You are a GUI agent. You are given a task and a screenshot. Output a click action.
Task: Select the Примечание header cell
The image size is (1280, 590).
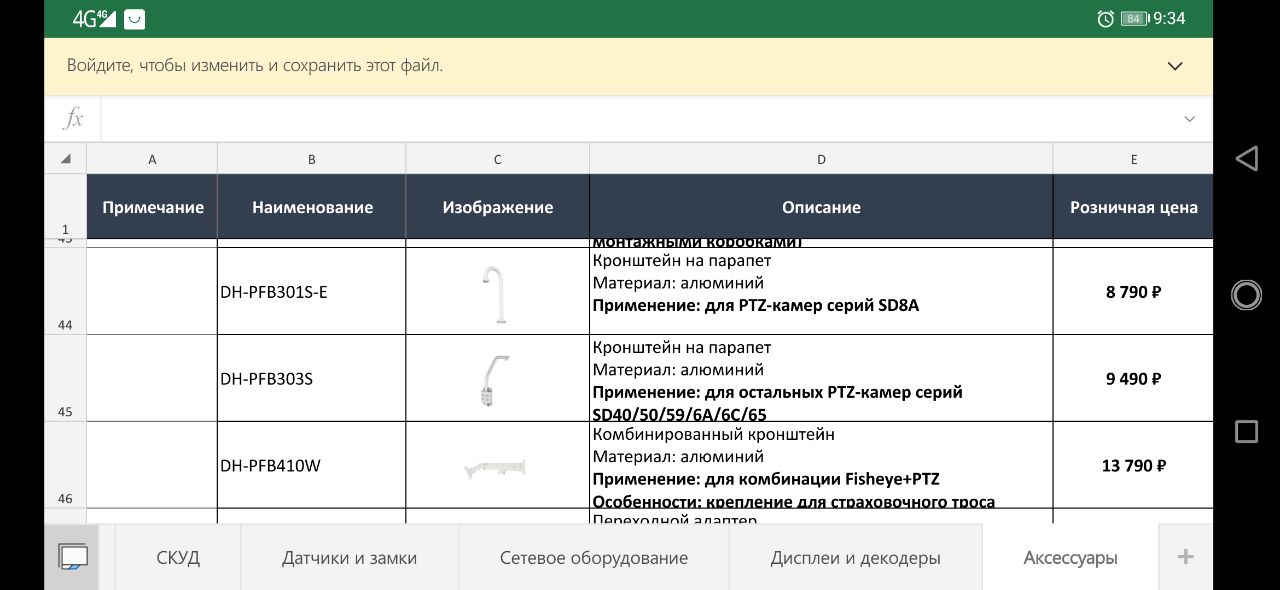(x=152, y=207)
